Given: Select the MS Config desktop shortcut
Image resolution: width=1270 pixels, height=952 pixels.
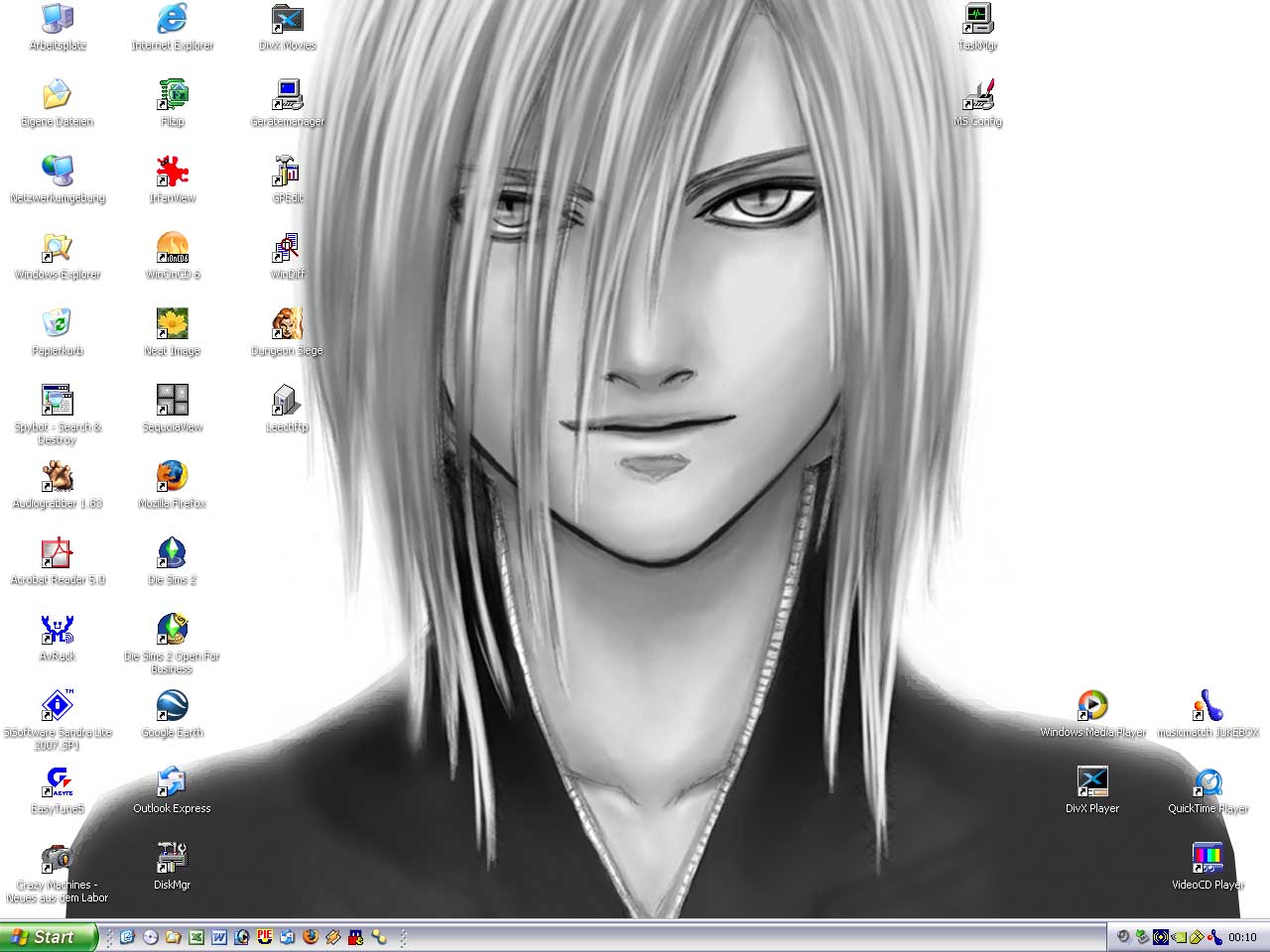Looking at the screenshot, I should click(978, 103).
